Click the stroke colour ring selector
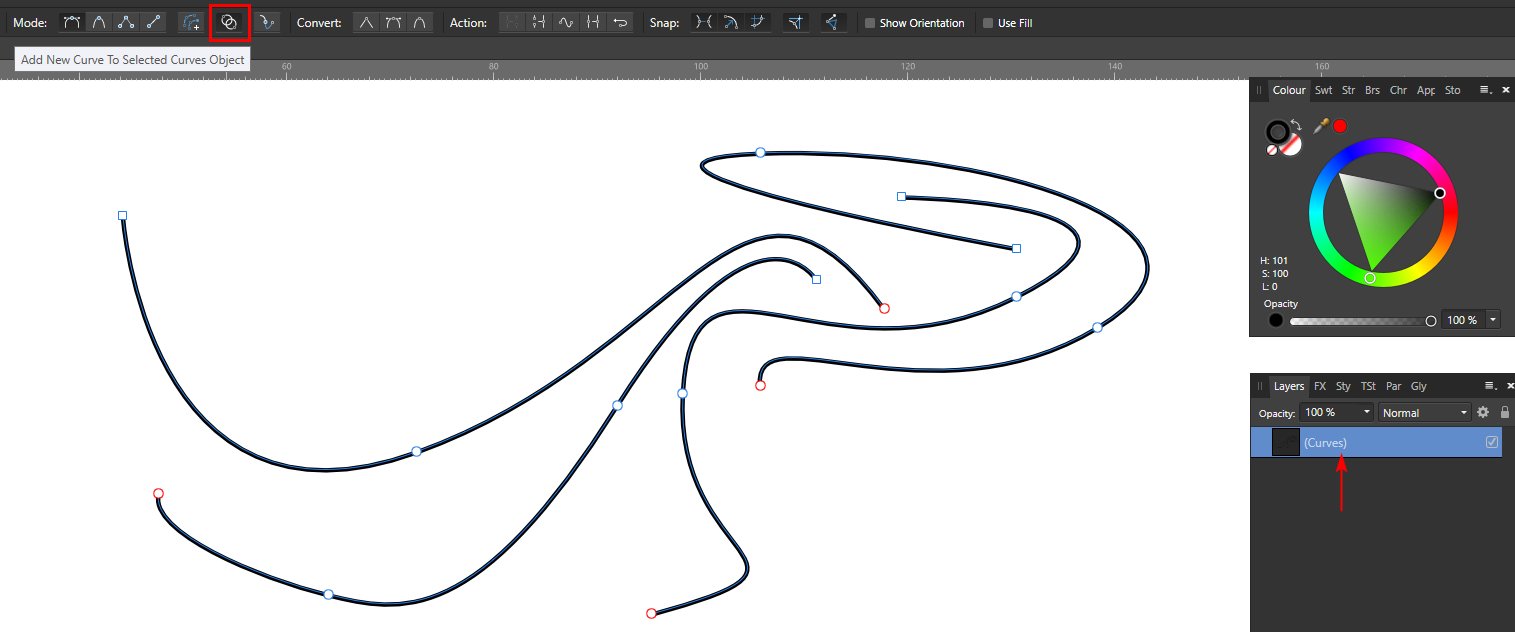The width and height of the screenshot is (1515, 632). point(1278,132)
